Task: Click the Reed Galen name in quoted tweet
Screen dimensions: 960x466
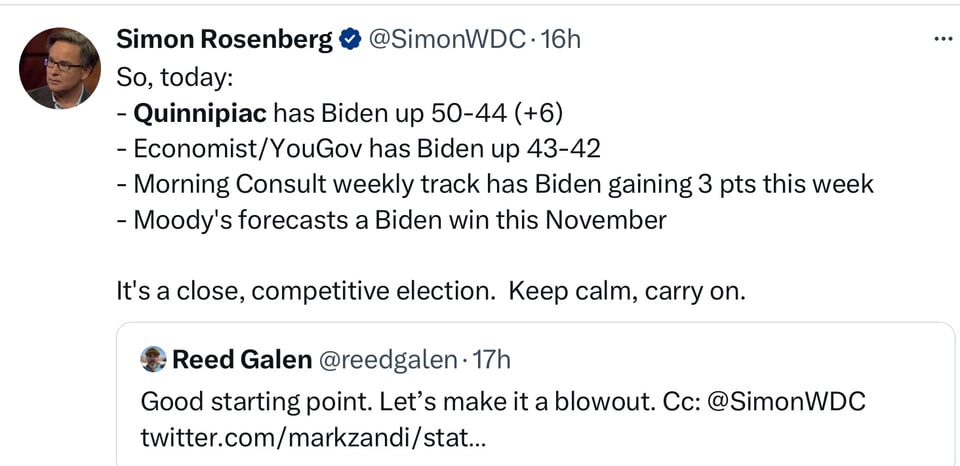Action: pyautogui.click(x=242, y=360)
